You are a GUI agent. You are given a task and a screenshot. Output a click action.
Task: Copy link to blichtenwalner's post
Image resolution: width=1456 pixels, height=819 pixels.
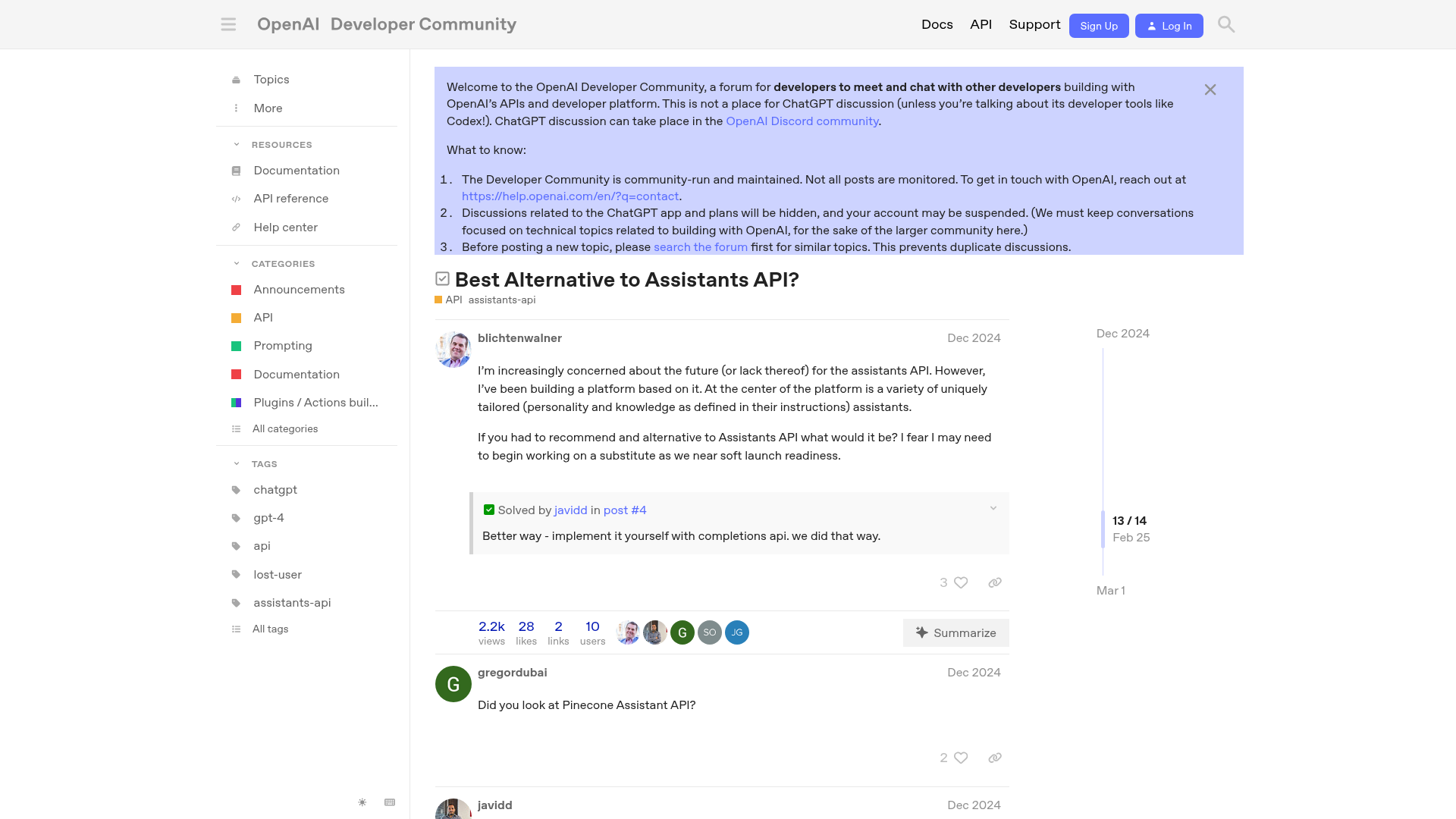click(995, 582)
